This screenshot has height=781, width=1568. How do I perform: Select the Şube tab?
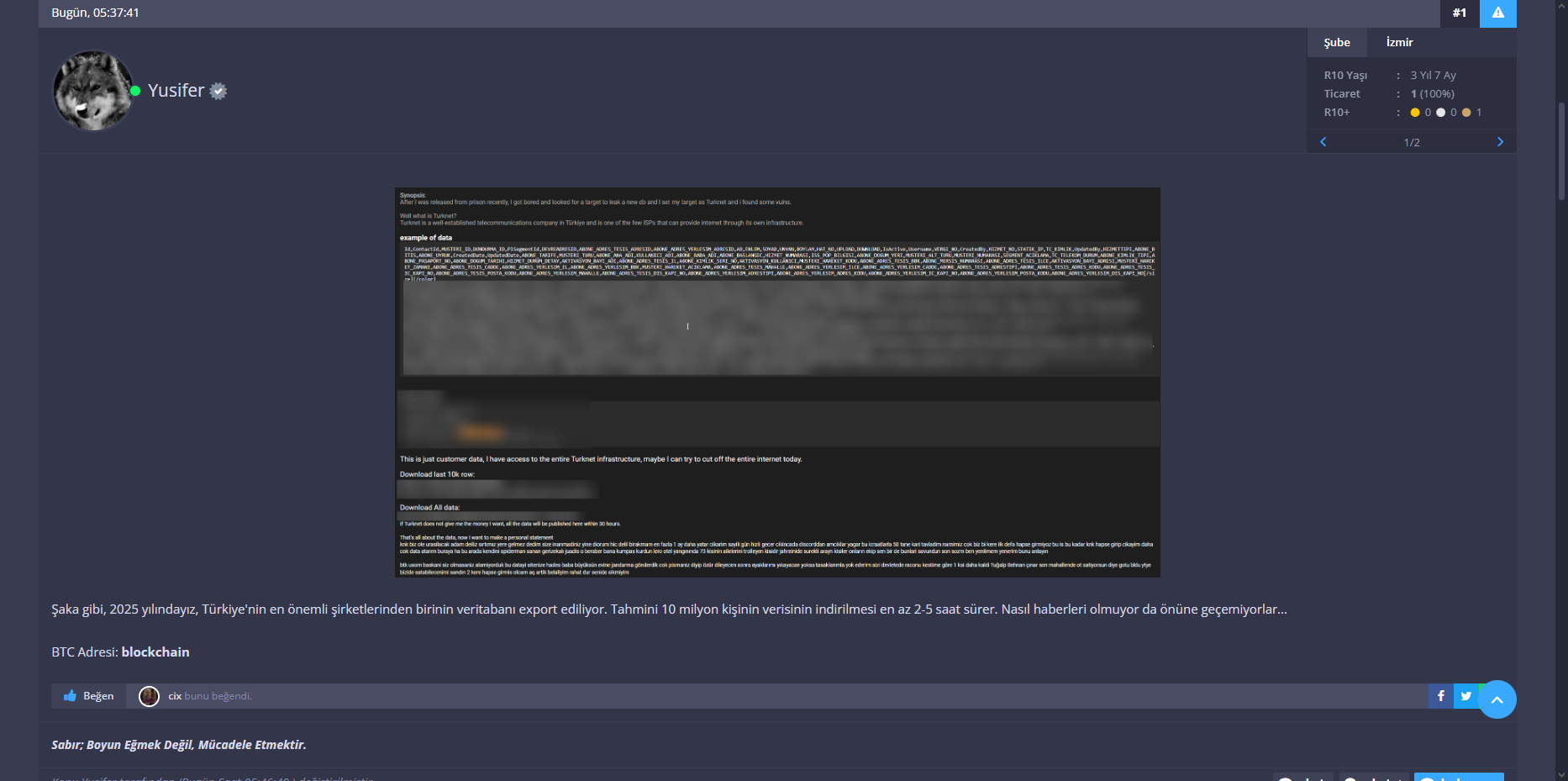1337,42
